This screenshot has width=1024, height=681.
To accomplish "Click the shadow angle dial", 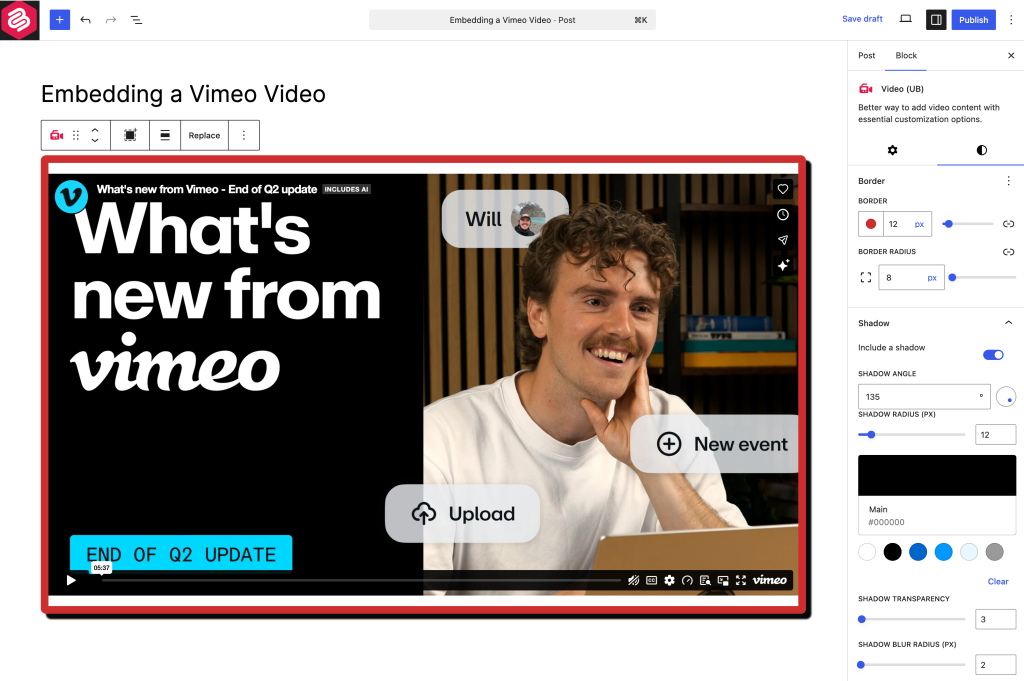I will pyautogui.click(x=1006, y=396).
